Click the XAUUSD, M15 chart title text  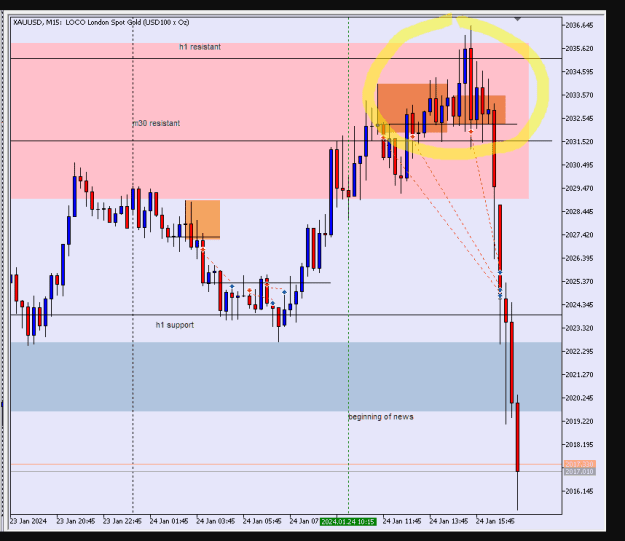point(101,22)
